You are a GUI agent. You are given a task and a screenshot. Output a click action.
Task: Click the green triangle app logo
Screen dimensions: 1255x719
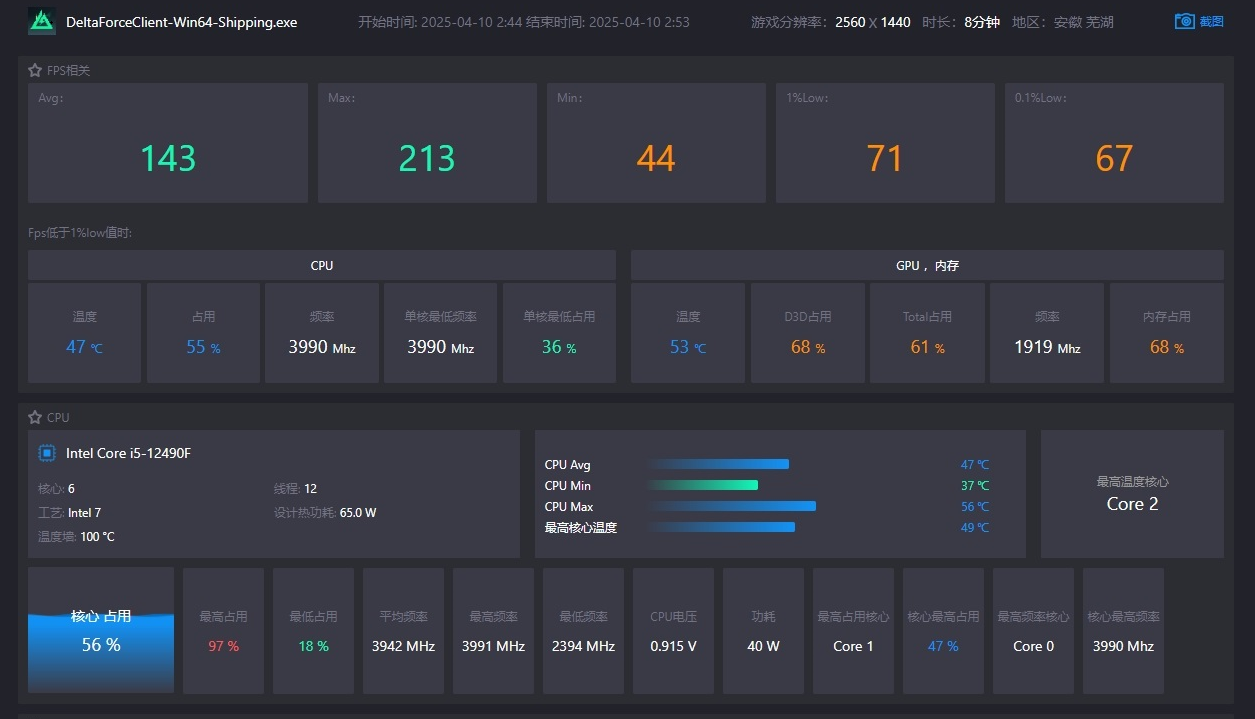41,22
